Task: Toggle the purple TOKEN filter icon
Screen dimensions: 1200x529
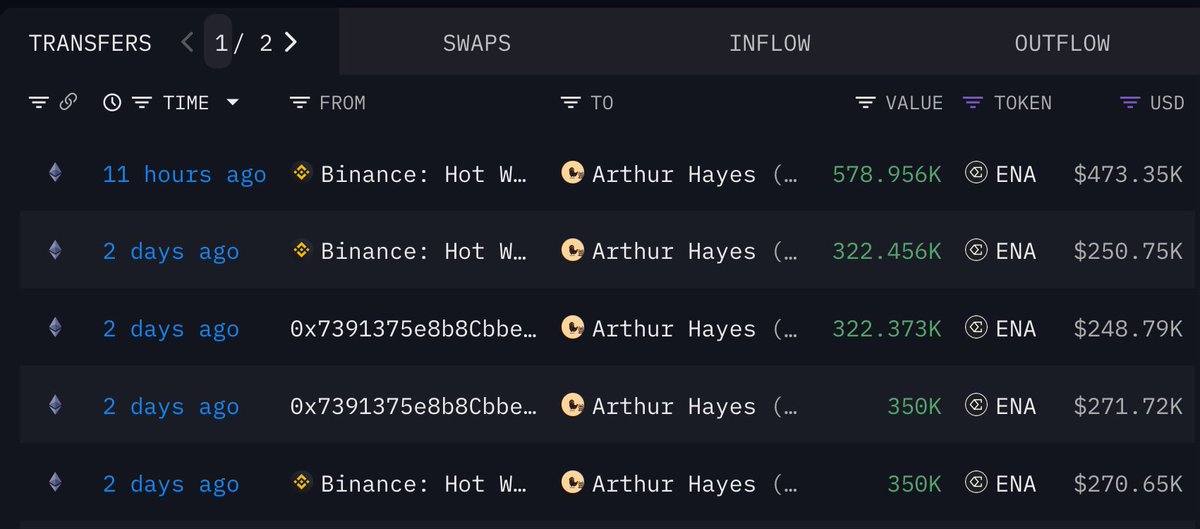Action: [973, 102]
